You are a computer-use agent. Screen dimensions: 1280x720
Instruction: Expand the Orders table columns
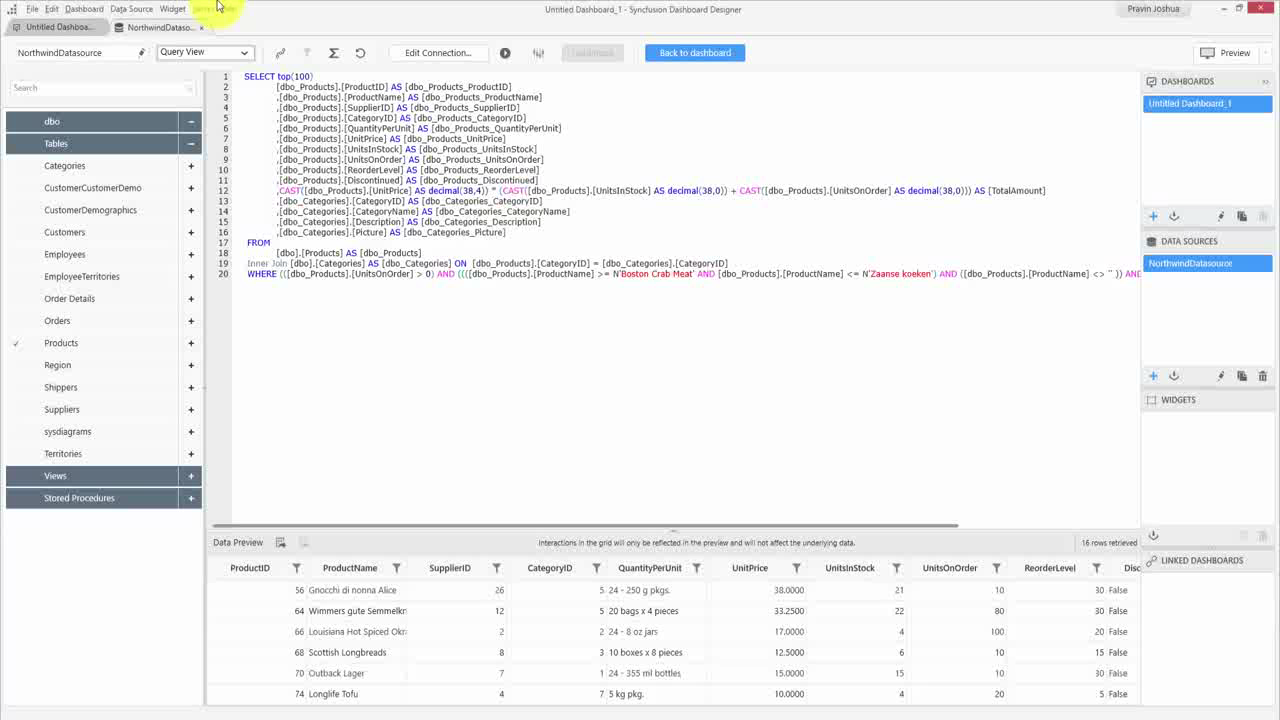(x=191, y=321)
